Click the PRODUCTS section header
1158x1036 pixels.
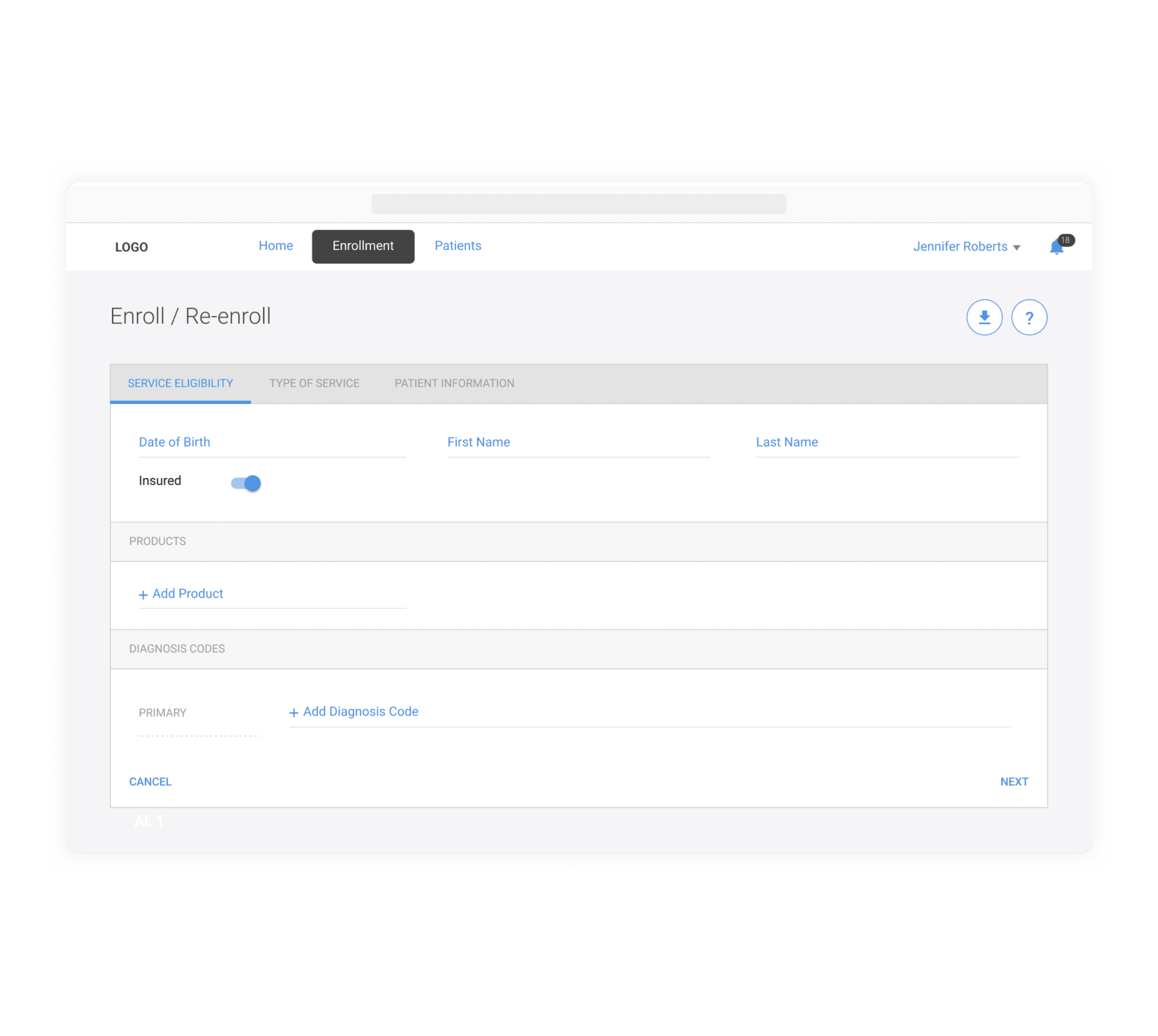579,542
